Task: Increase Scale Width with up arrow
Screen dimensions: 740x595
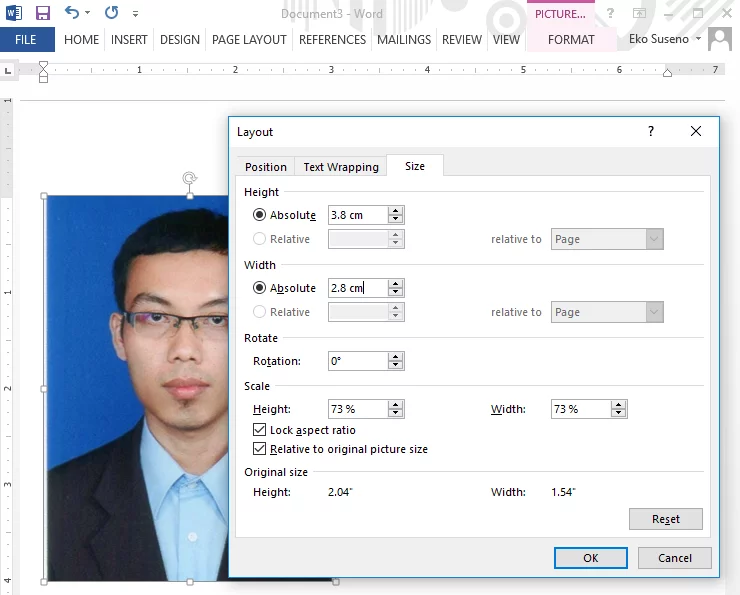Action: coord(618,404)
